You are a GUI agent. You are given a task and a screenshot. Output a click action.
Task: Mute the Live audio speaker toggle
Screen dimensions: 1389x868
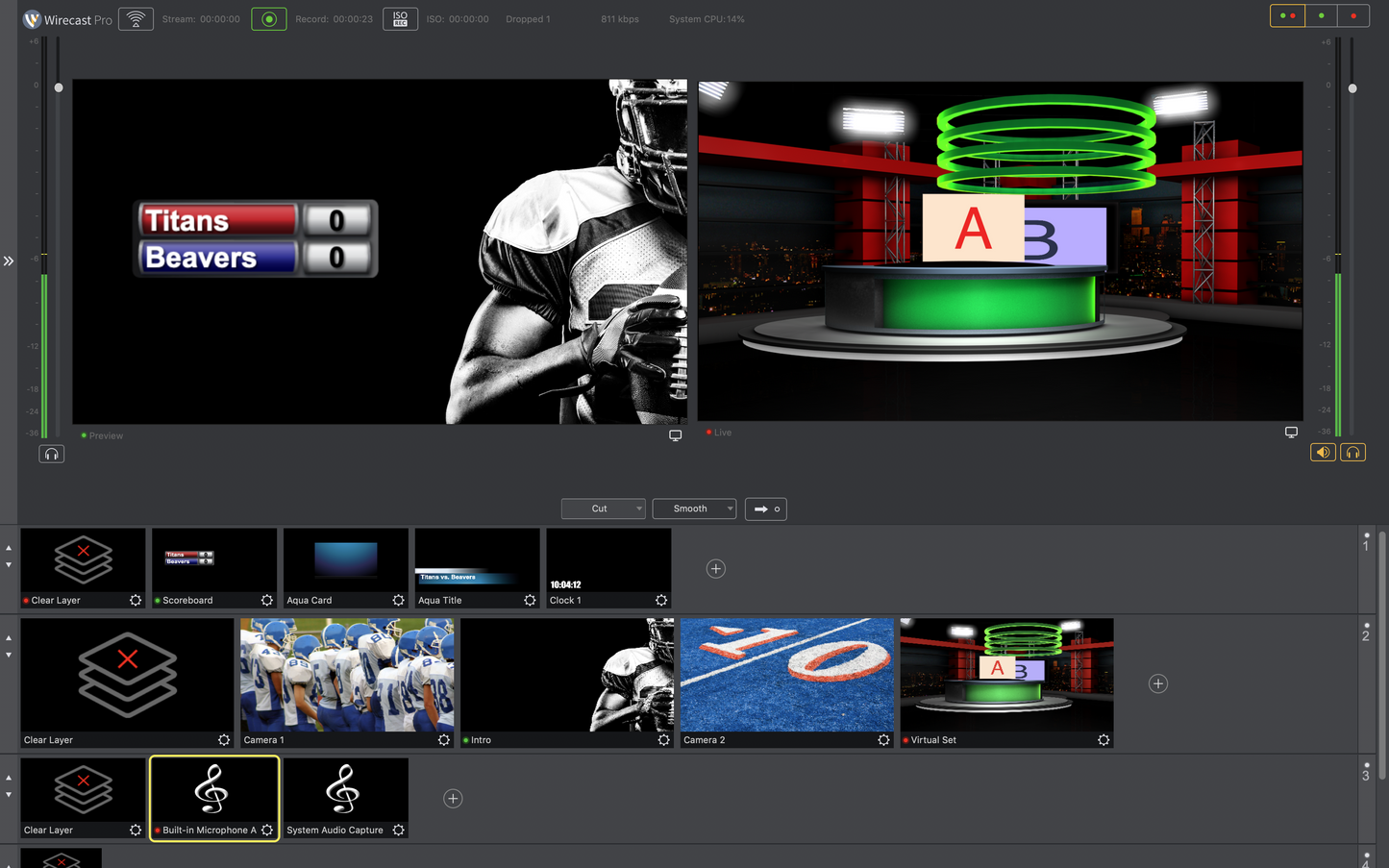(1323, 451)
